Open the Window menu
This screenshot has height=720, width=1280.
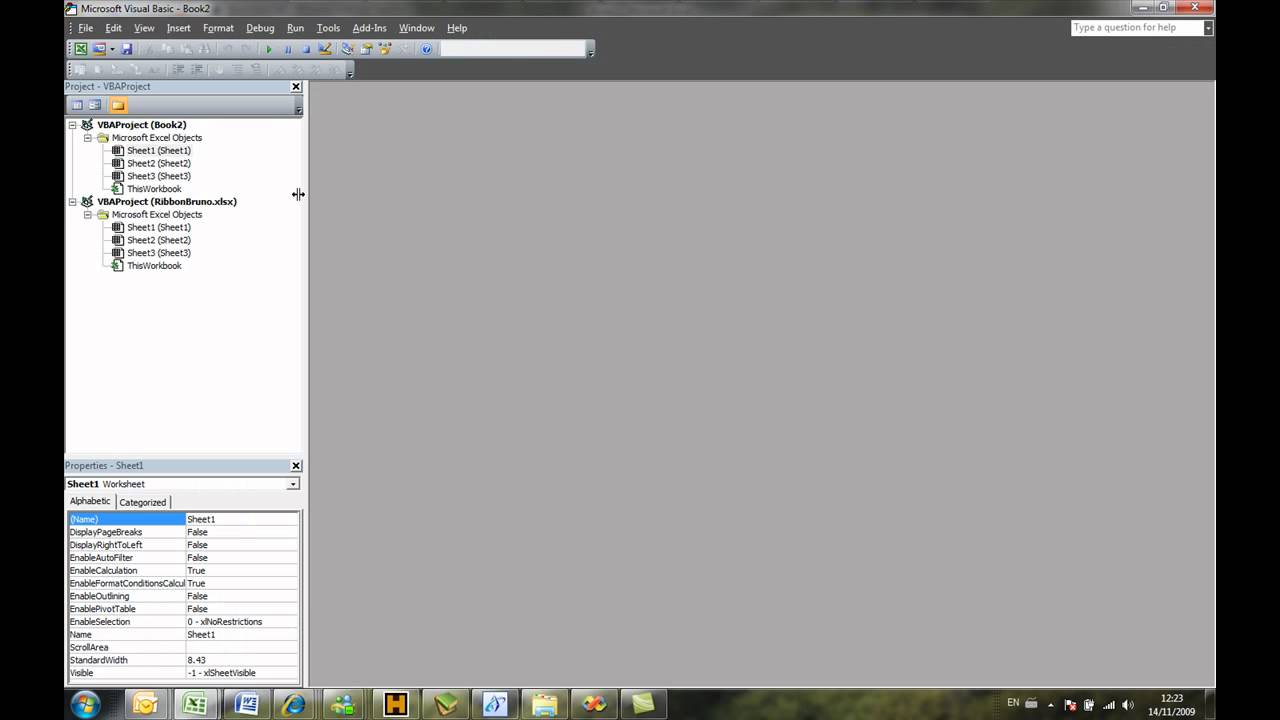click(416, 28)
